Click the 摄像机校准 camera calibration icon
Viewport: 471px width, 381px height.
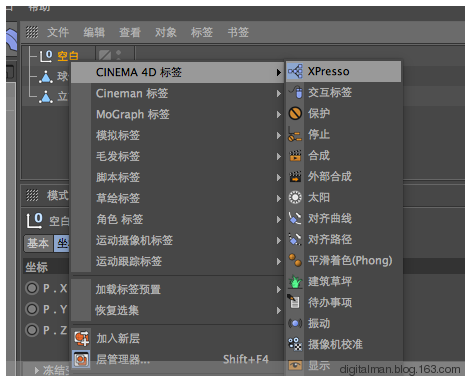coord(295,344)
